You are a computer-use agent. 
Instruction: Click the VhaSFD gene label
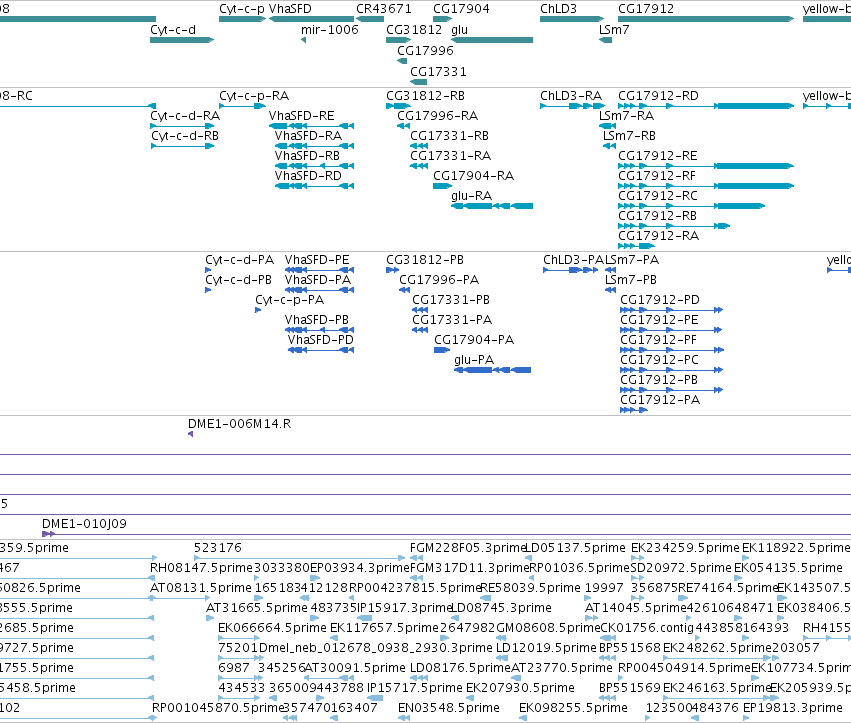(290, 9)
